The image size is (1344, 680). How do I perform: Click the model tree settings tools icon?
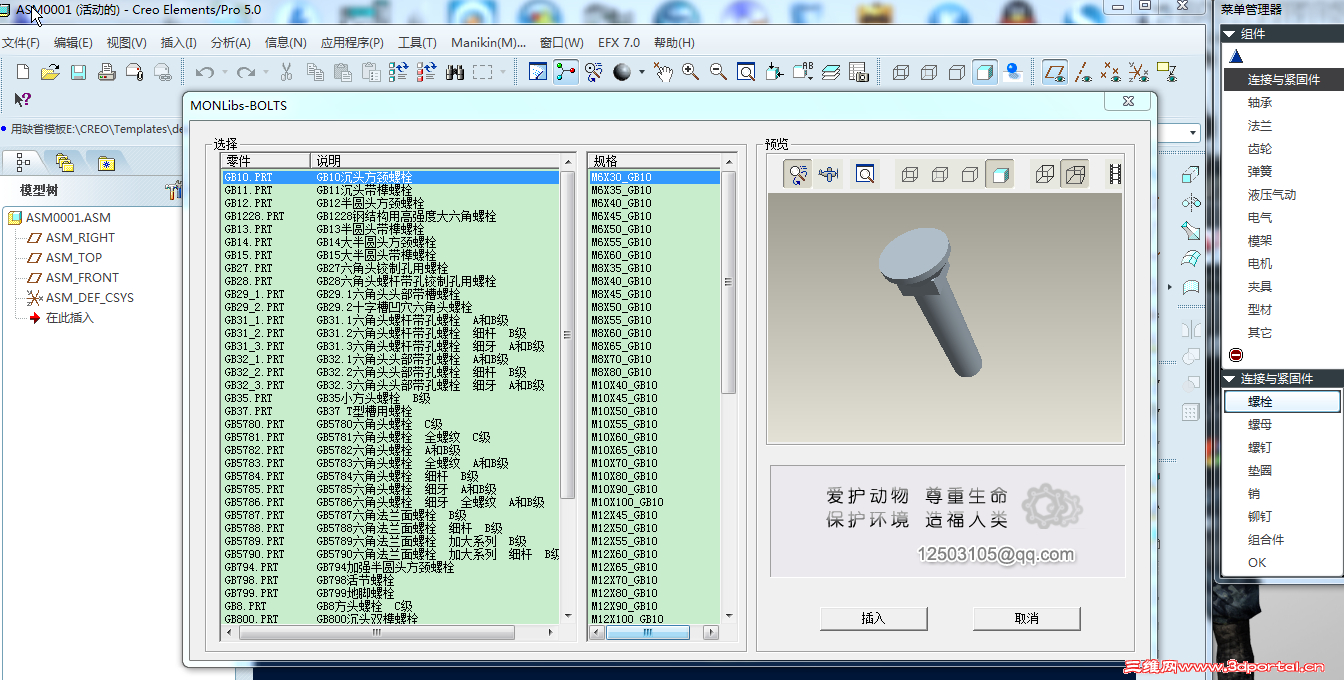point(173,190)
